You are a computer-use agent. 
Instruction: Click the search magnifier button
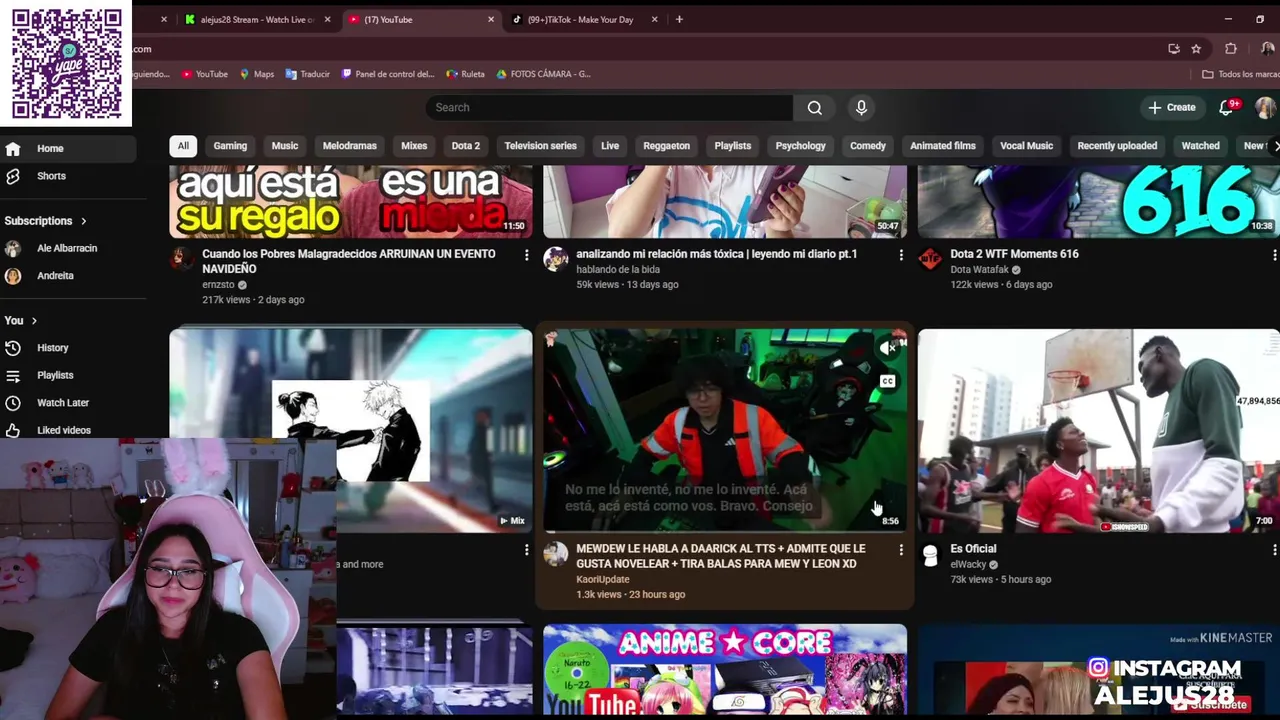(815, 108)
